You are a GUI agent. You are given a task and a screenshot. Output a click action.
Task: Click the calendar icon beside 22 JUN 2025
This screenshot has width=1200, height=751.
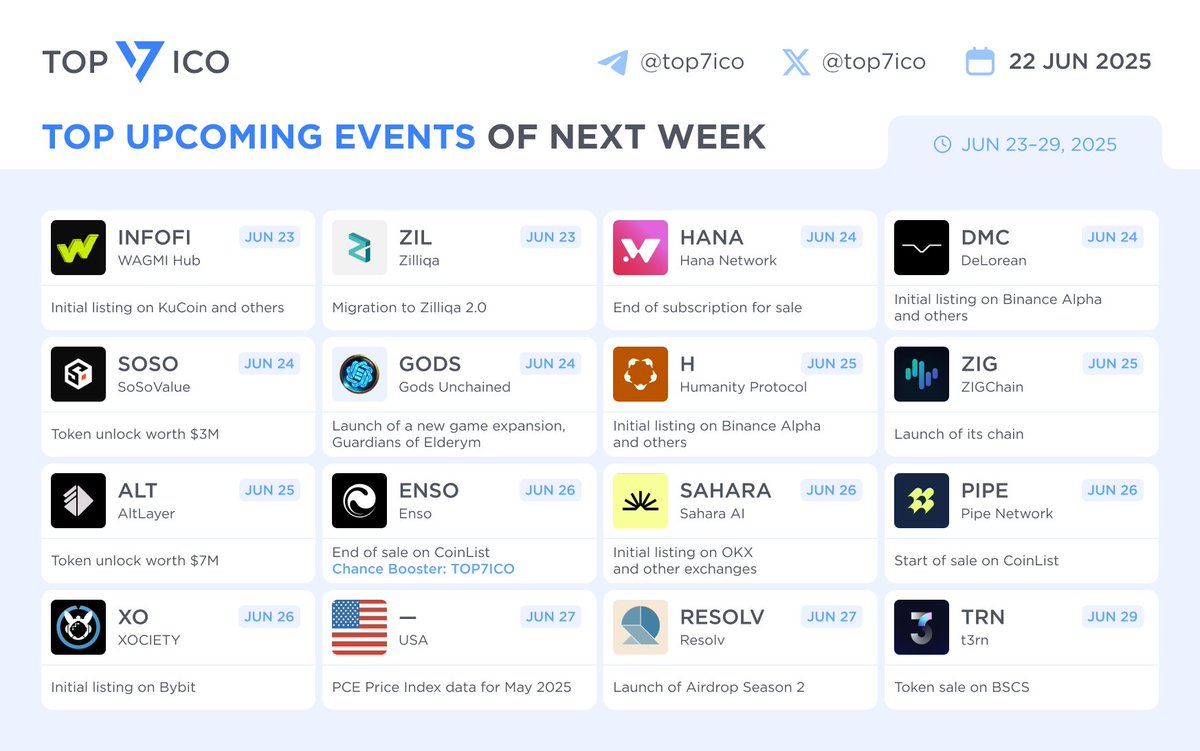coord(980,62)
